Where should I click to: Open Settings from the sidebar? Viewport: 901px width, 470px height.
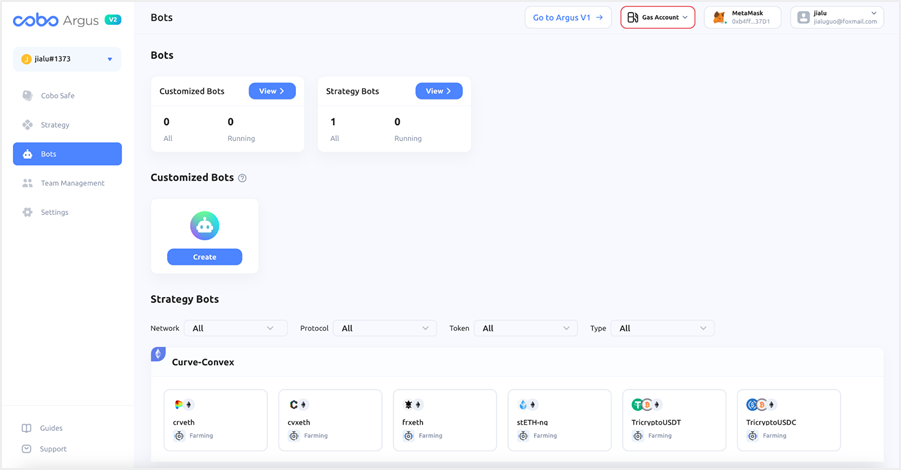click(54, 212)
